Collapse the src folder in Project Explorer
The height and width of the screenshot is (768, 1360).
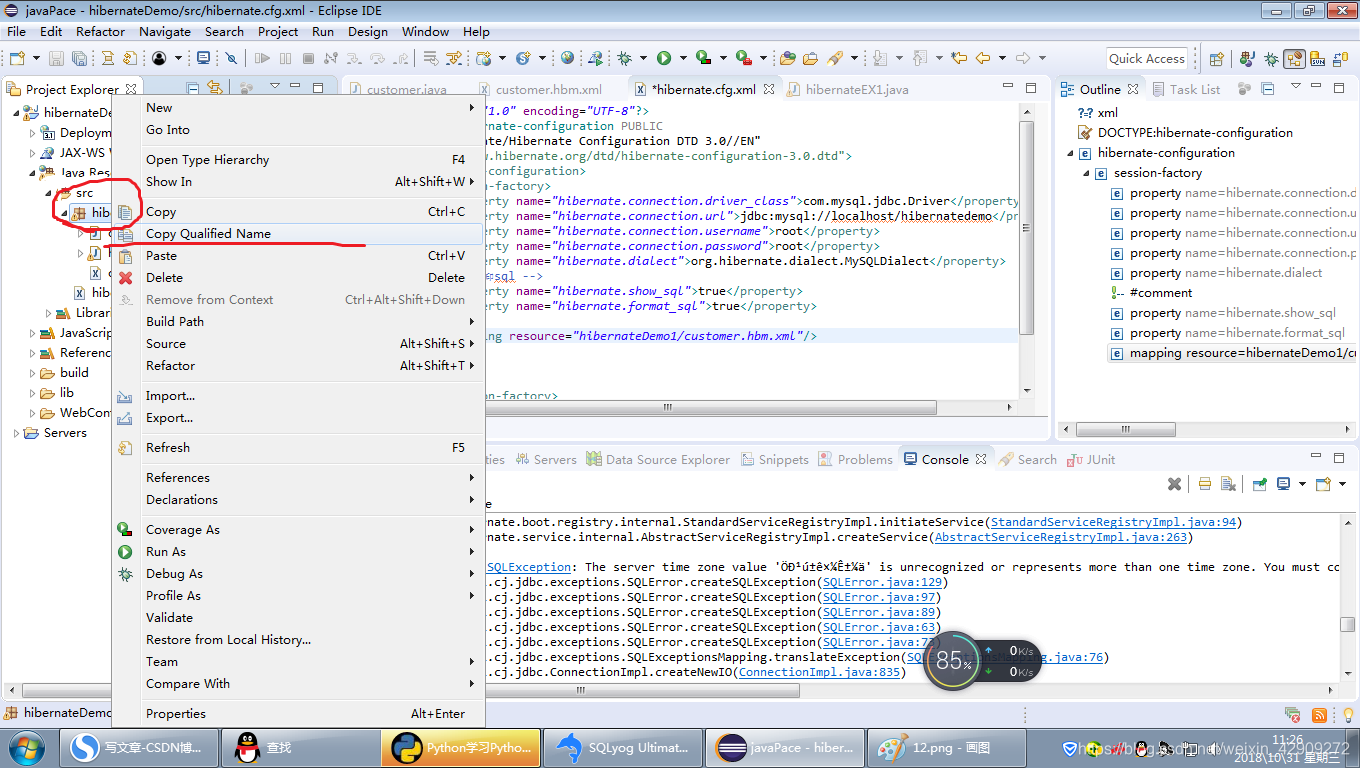(x=46, y=193)
